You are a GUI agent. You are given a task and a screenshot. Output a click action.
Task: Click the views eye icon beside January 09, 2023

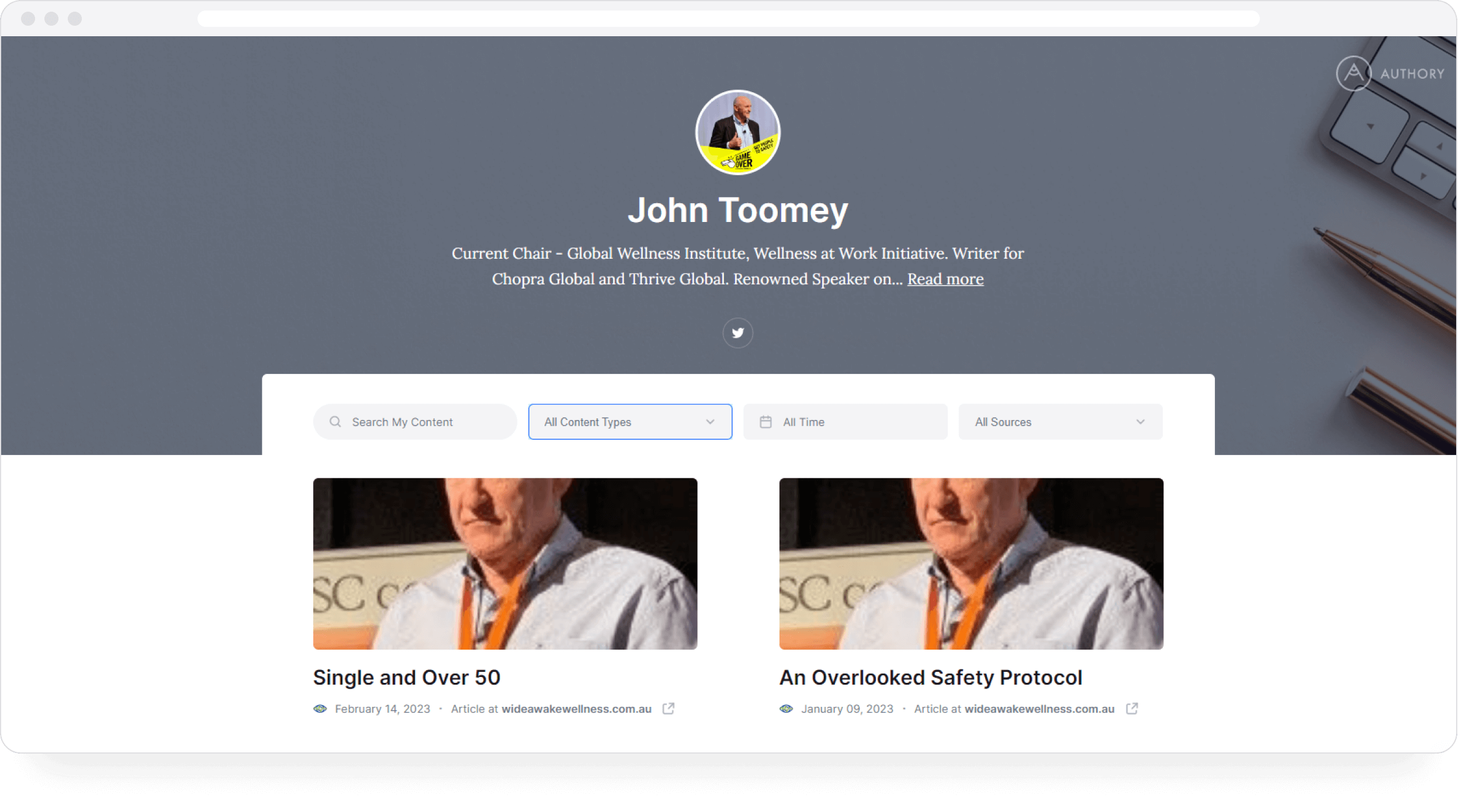786,709
